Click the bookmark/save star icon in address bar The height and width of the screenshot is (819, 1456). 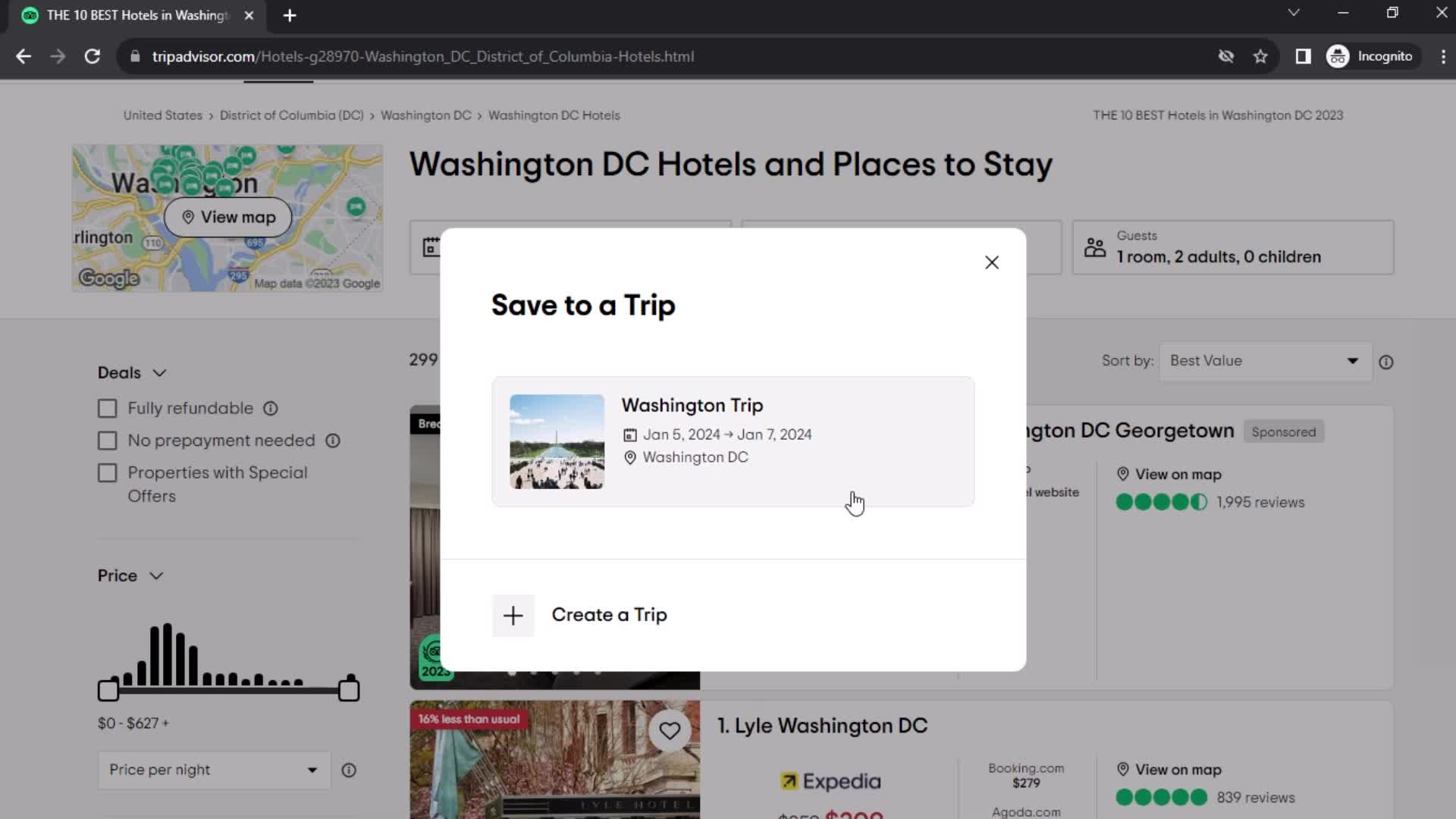click(1261, 56)
